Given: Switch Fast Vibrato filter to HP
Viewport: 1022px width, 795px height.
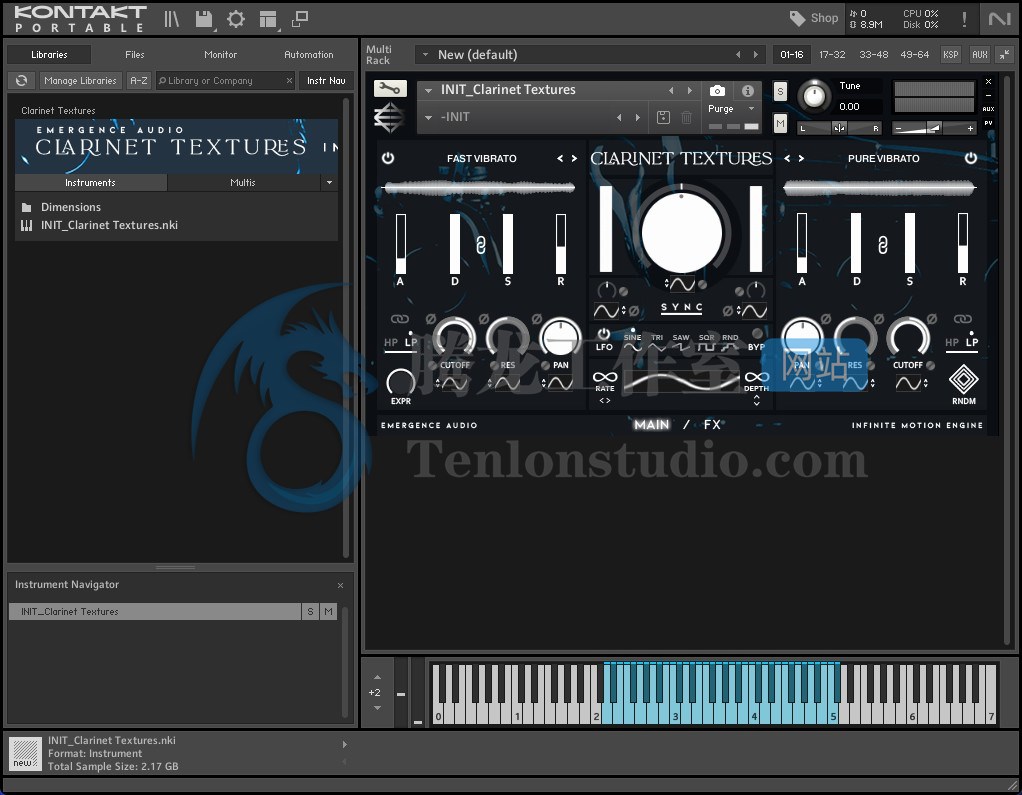Looking at the screenshot, I should [390, 342].
